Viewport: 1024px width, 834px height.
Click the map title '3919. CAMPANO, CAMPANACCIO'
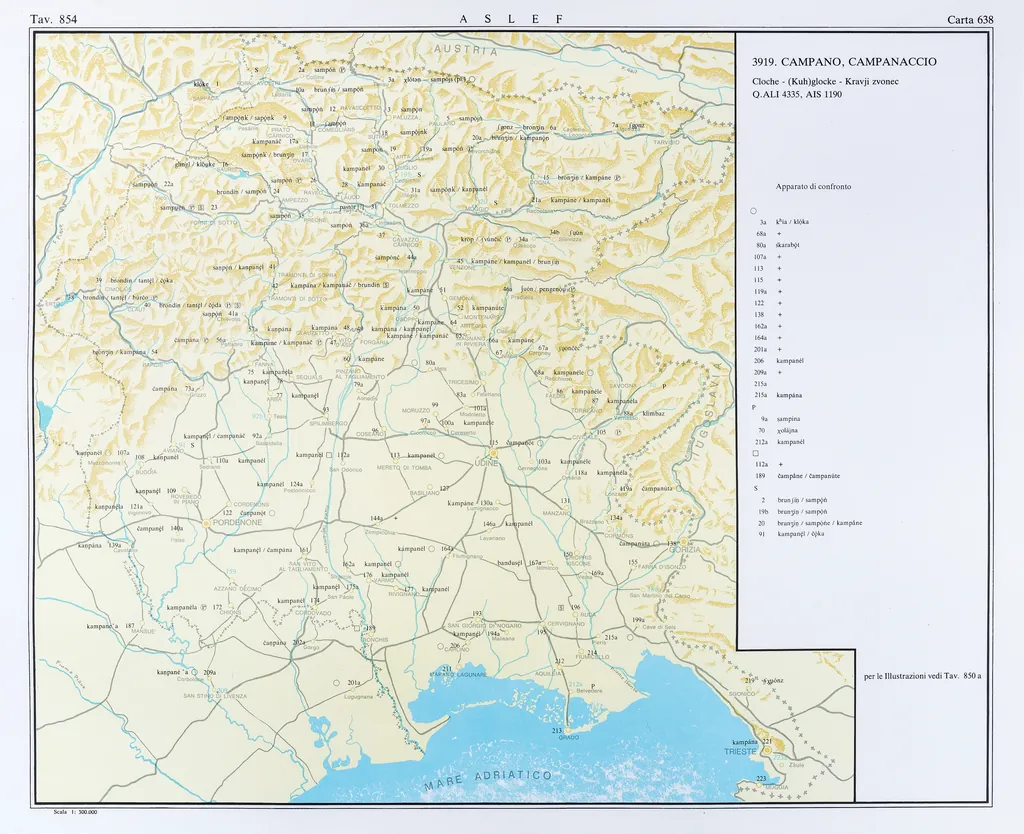[x=844, y=62]
